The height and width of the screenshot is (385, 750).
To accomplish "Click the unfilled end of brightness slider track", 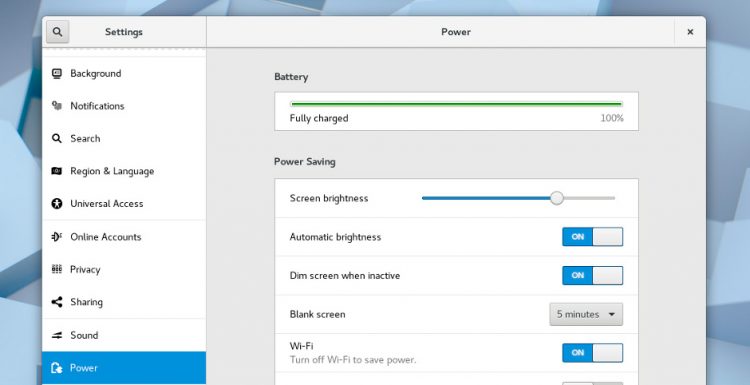I will tap(589, 198).
